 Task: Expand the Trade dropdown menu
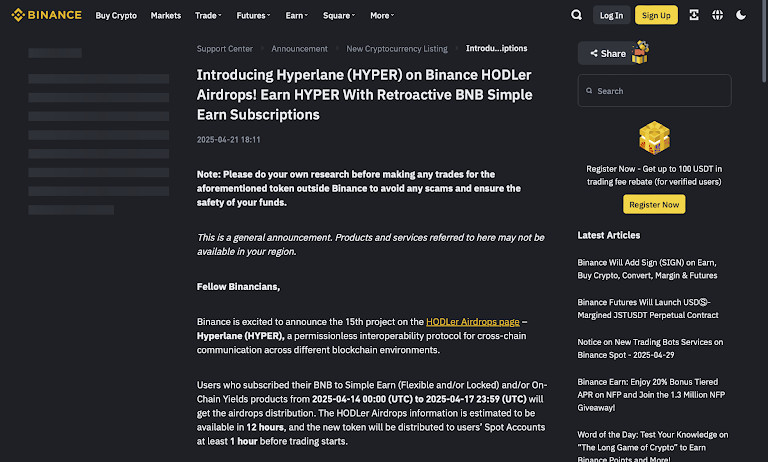click(x=209, y=15)
